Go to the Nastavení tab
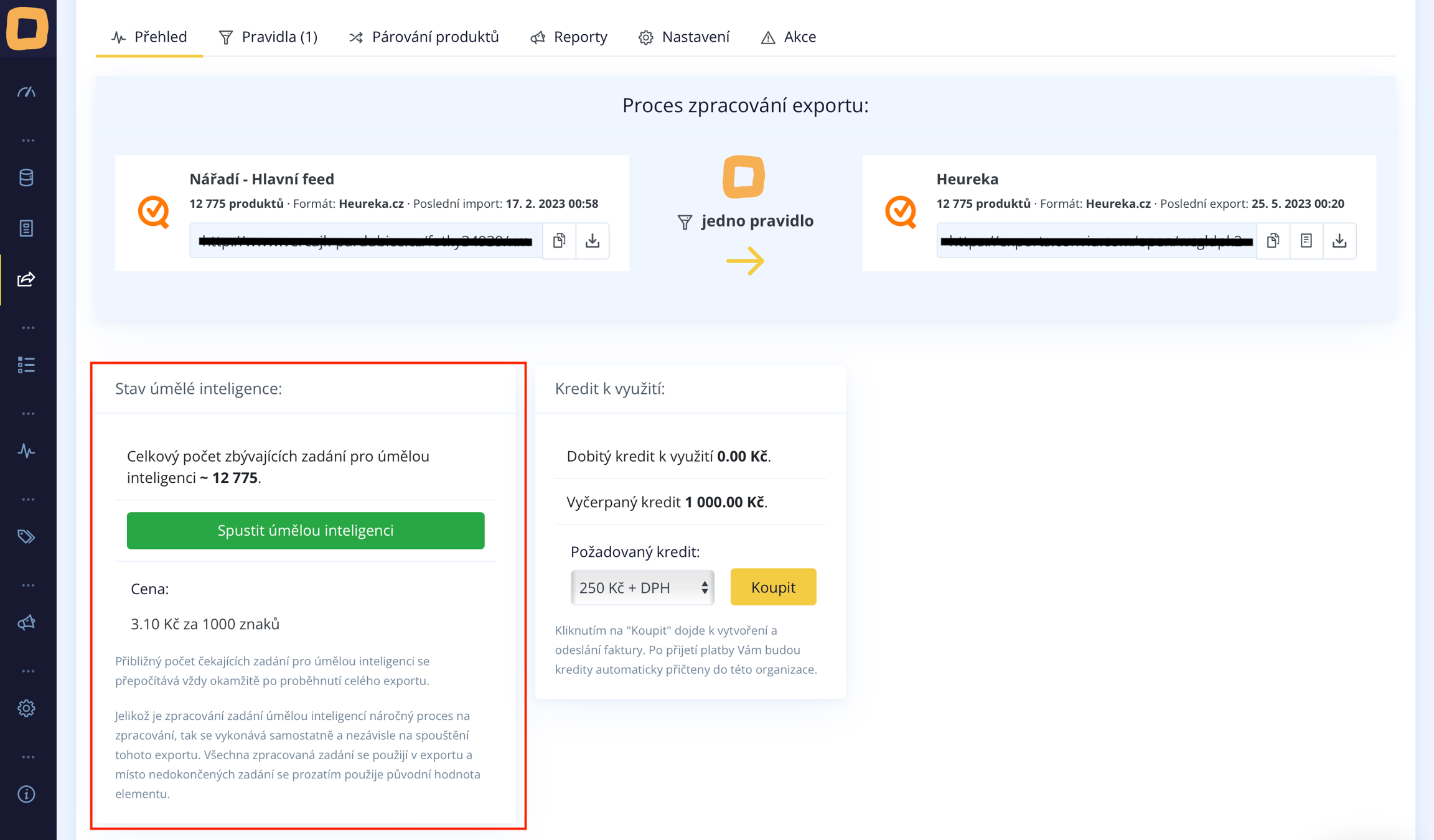This screenshot has height=840, width=1434. click(x=683, y=37)
